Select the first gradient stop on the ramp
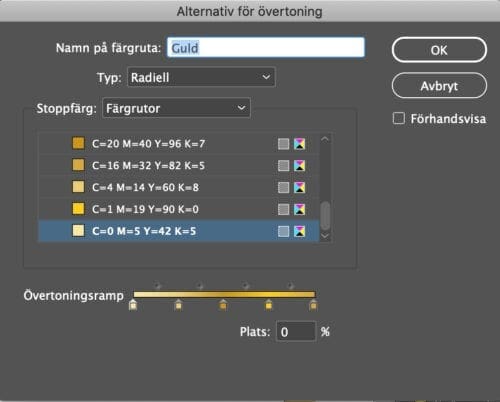500x402 pixels. (133, 305)
